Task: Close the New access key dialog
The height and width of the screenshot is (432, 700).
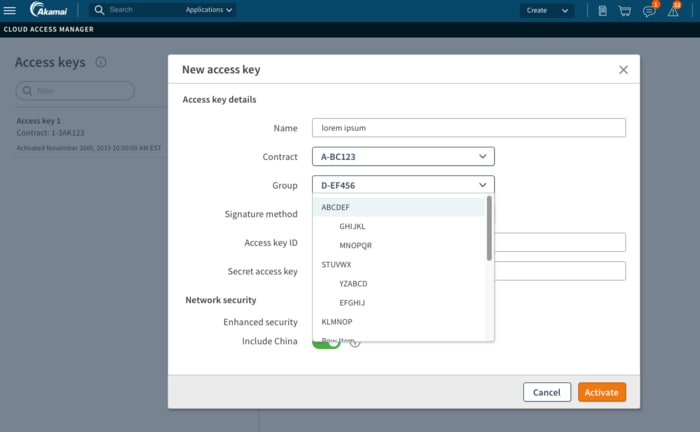Action: click(x=623, y=70)
